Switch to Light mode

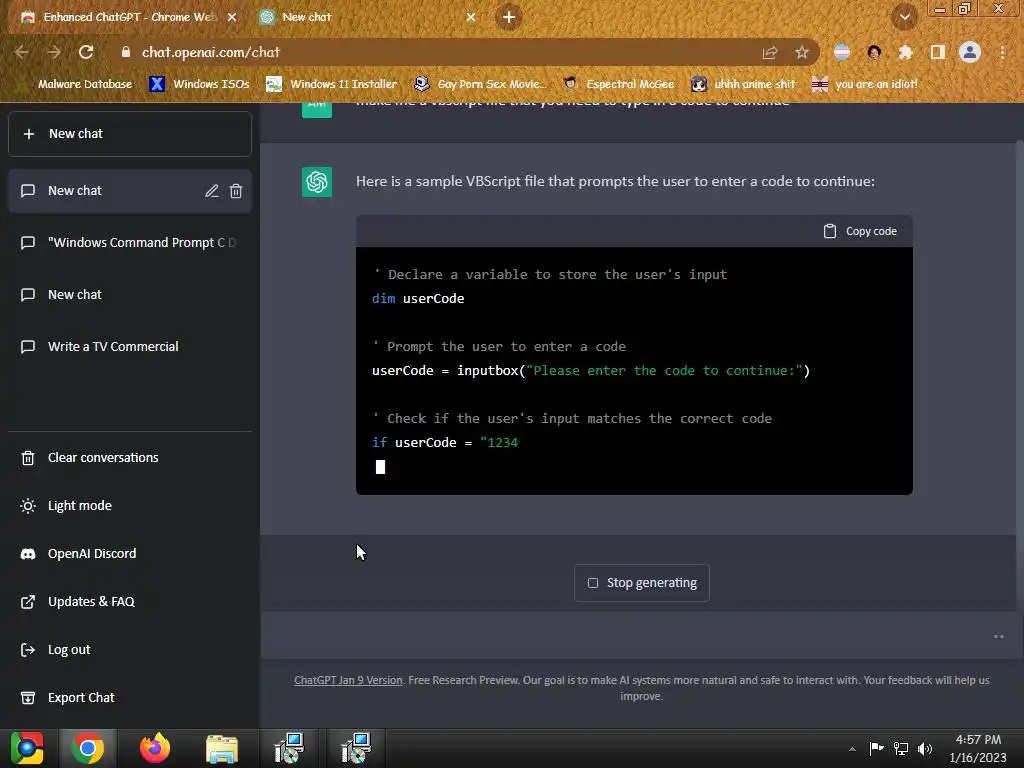[130, 505]
